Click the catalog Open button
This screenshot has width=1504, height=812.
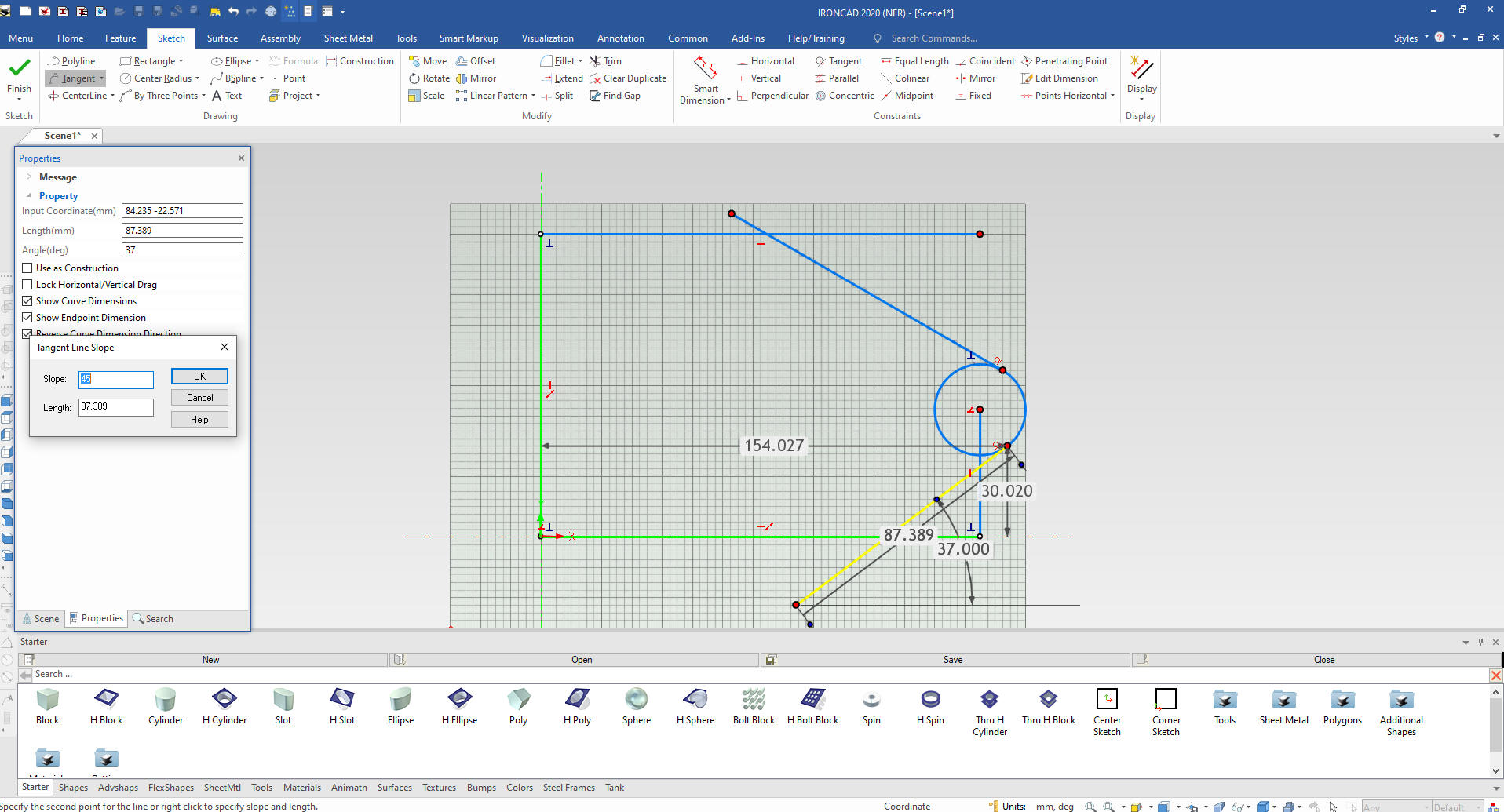574,660
